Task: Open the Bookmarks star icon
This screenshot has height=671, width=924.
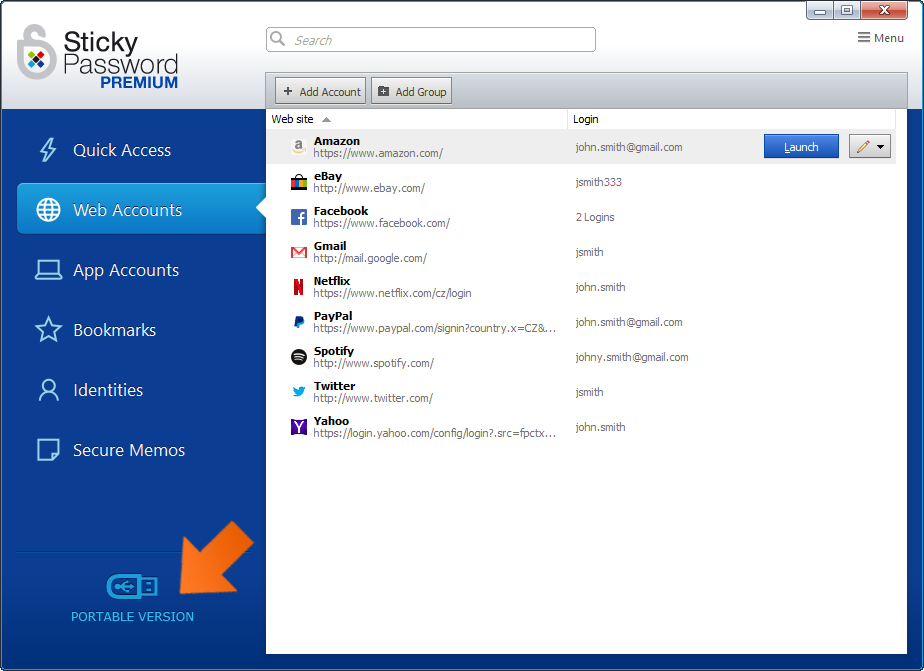Action: [x=48, y=329]
